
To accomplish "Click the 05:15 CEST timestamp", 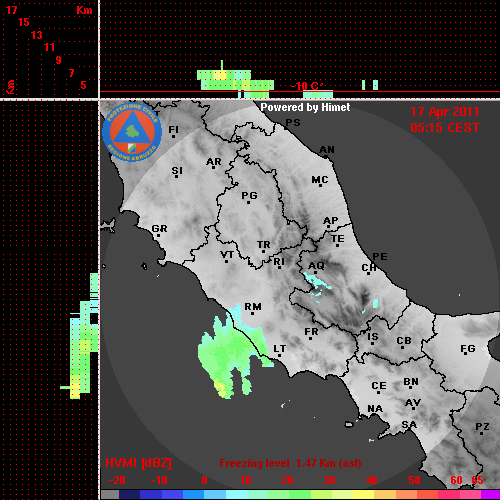I will 445,128.
